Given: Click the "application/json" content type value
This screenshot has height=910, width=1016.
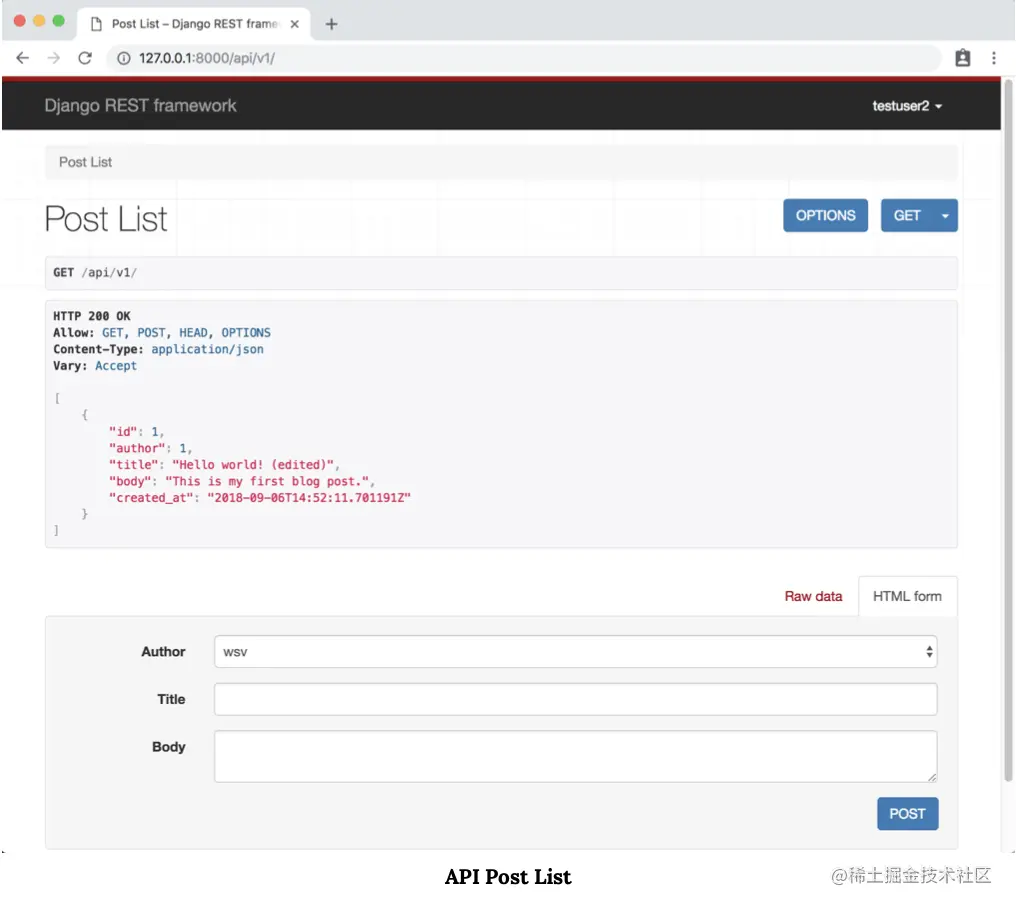Looking at the screenshot, I should tap(207, 349).
